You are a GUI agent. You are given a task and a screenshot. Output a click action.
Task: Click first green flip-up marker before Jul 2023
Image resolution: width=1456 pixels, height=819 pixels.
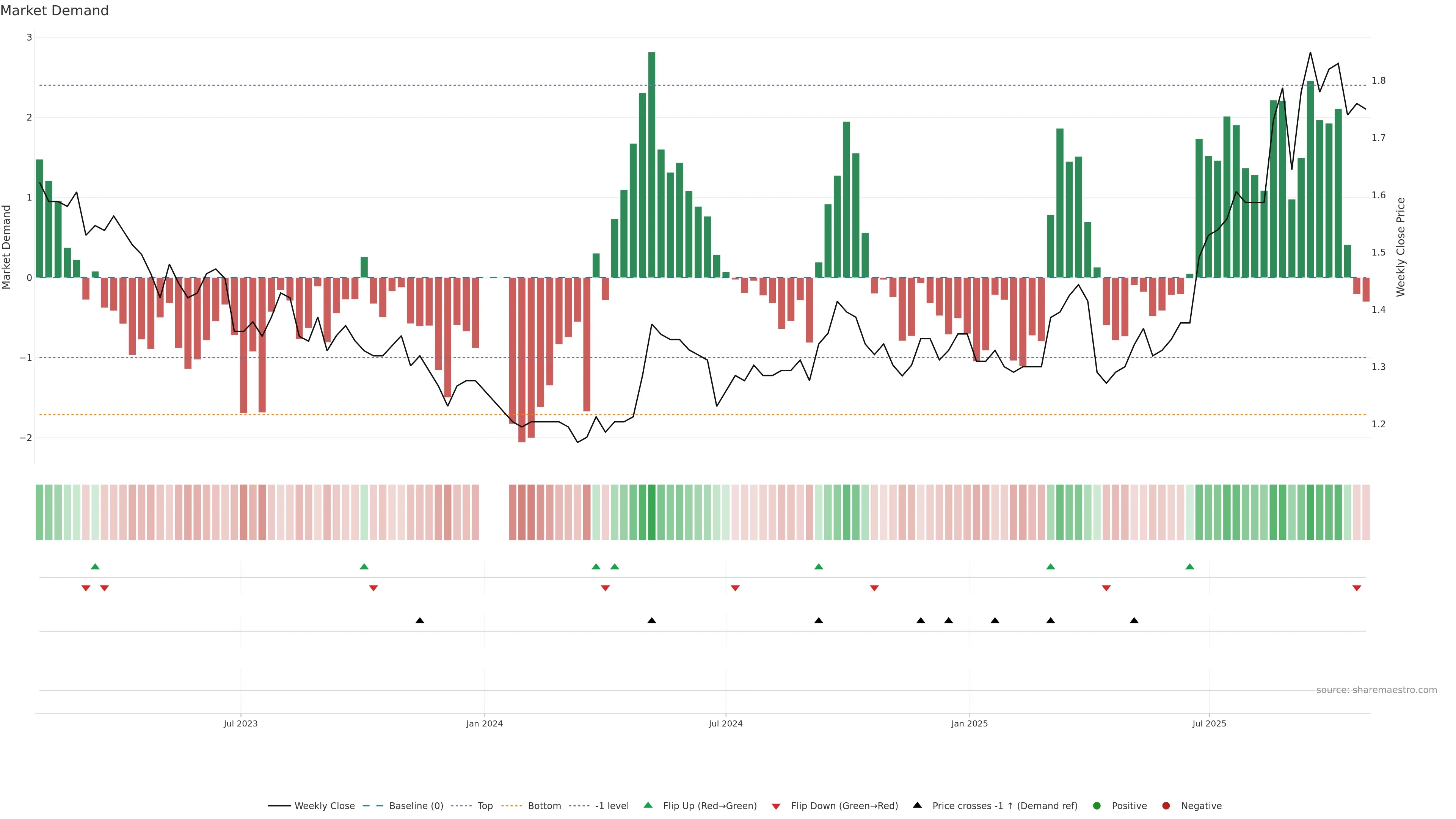coord(95,566)
